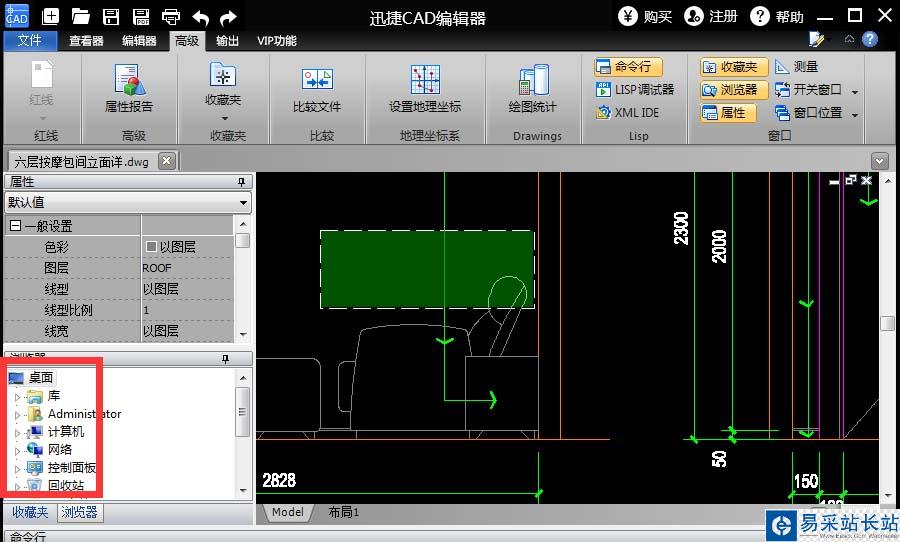The image size is (900, 542).
Task: Switch to the 编辑器 editor tab
Action: tap(139, 41)
